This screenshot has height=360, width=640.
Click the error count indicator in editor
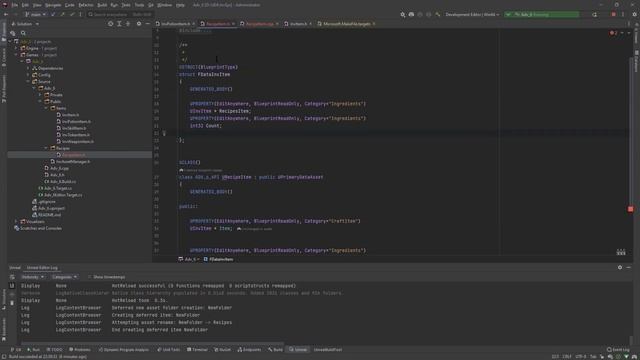pos(613,33)
